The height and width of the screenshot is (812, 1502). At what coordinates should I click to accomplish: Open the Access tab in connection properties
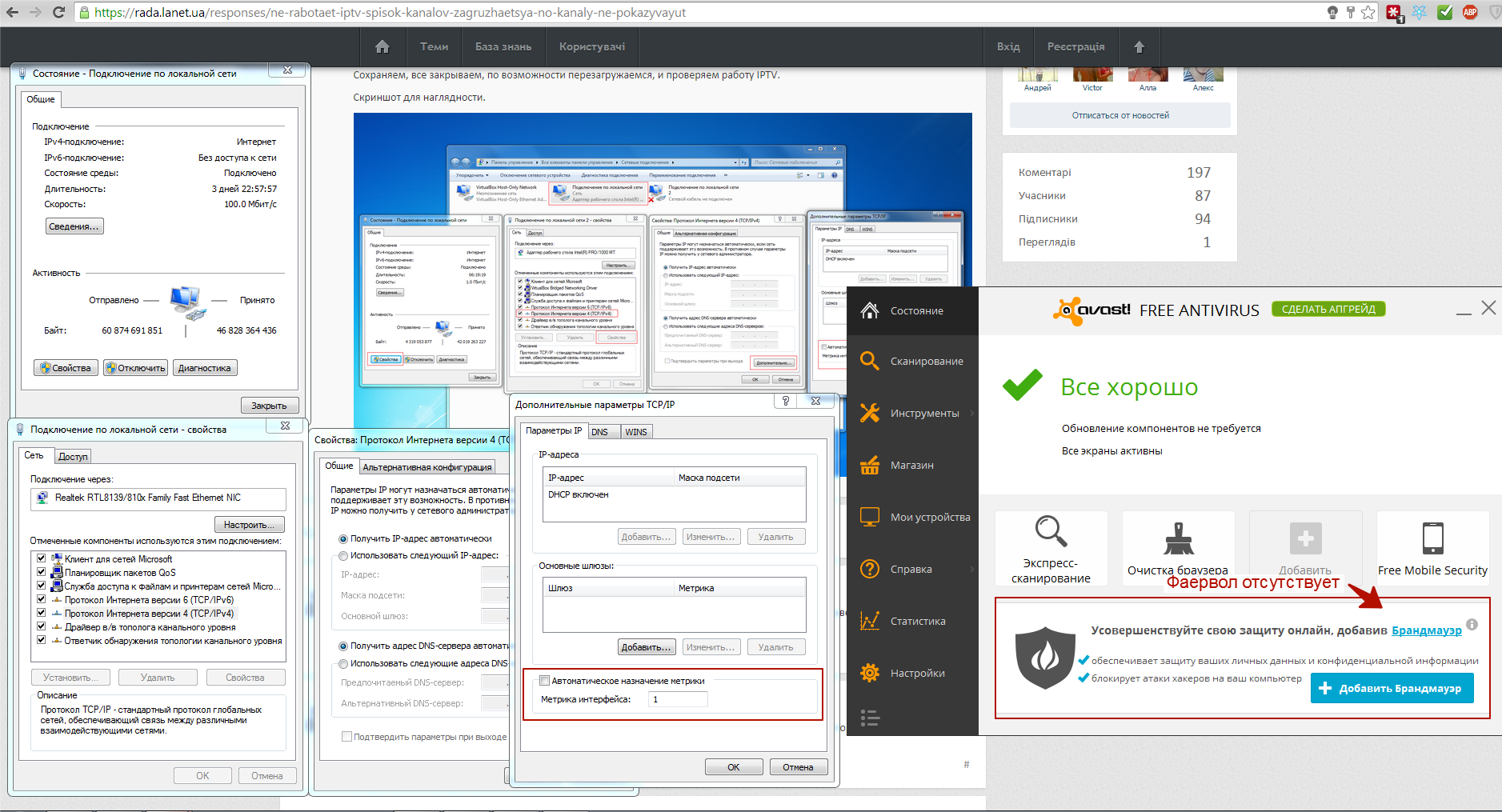coord(73,457)
